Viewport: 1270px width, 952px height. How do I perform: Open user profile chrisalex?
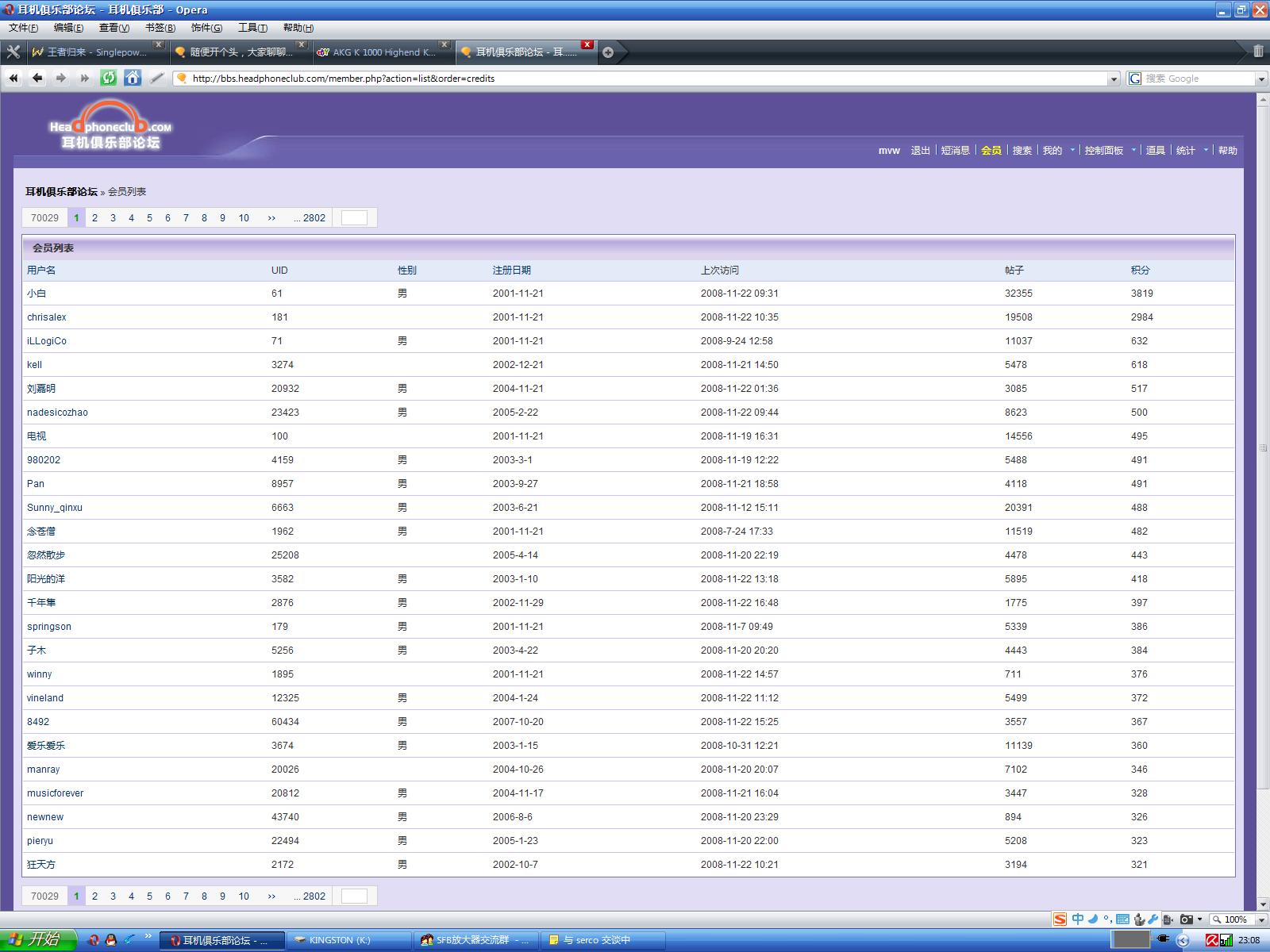[47, 317]
